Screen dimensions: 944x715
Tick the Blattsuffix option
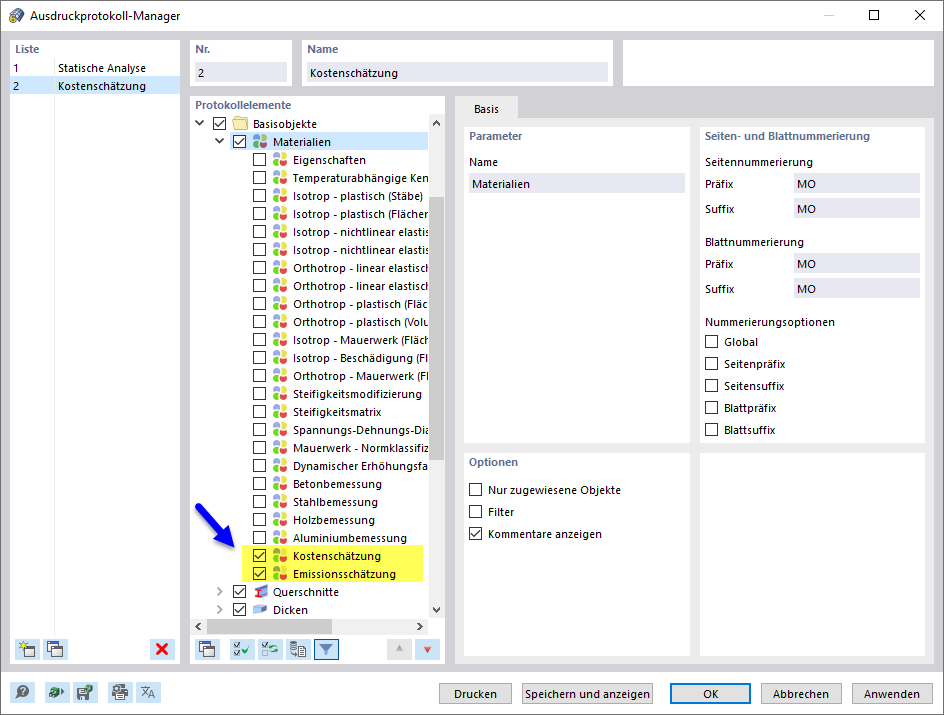pos(712,430)
